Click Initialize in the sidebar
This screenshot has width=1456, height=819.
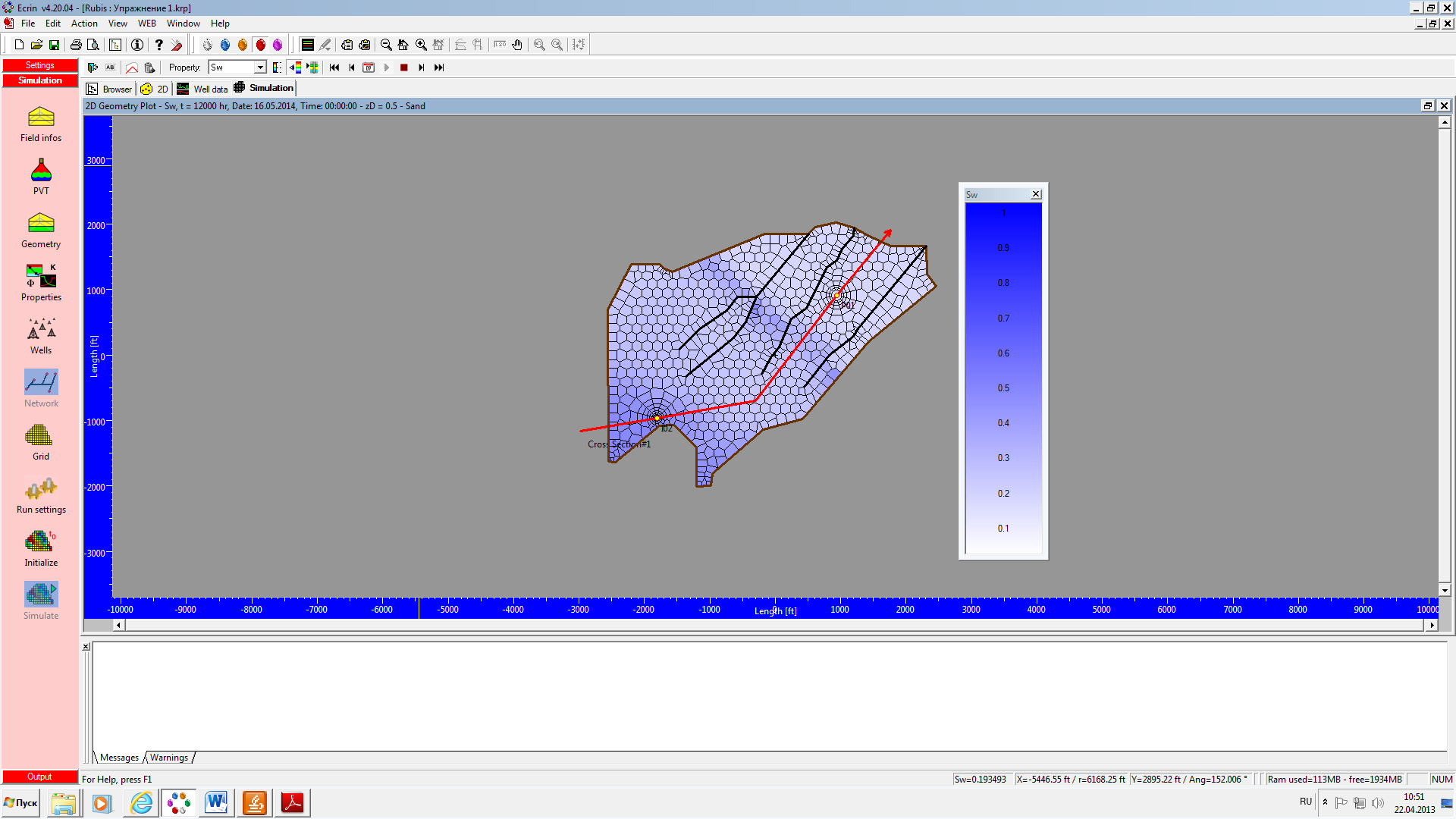coord(41,548)
